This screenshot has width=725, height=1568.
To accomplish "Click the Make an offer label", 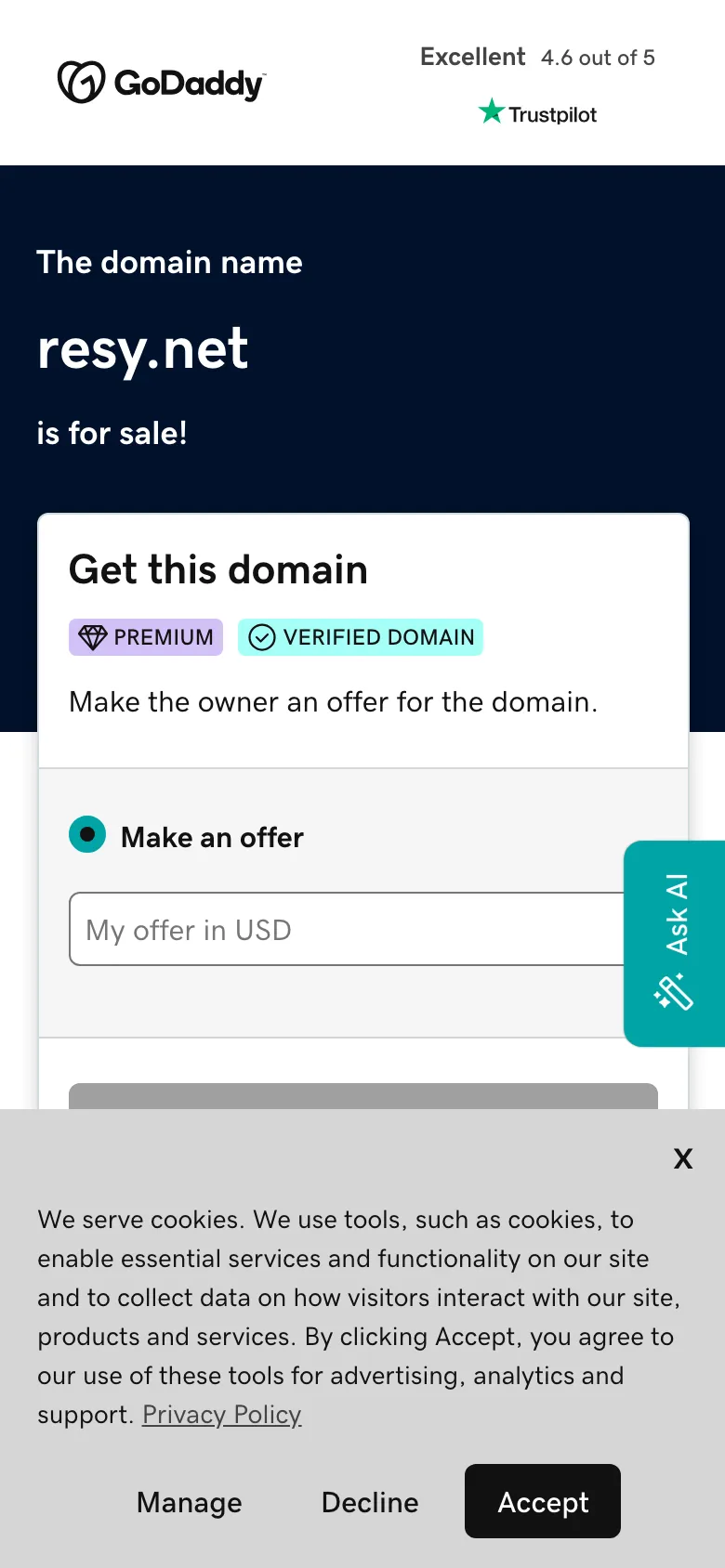I will pyautogui.click(x=212, y=837).
